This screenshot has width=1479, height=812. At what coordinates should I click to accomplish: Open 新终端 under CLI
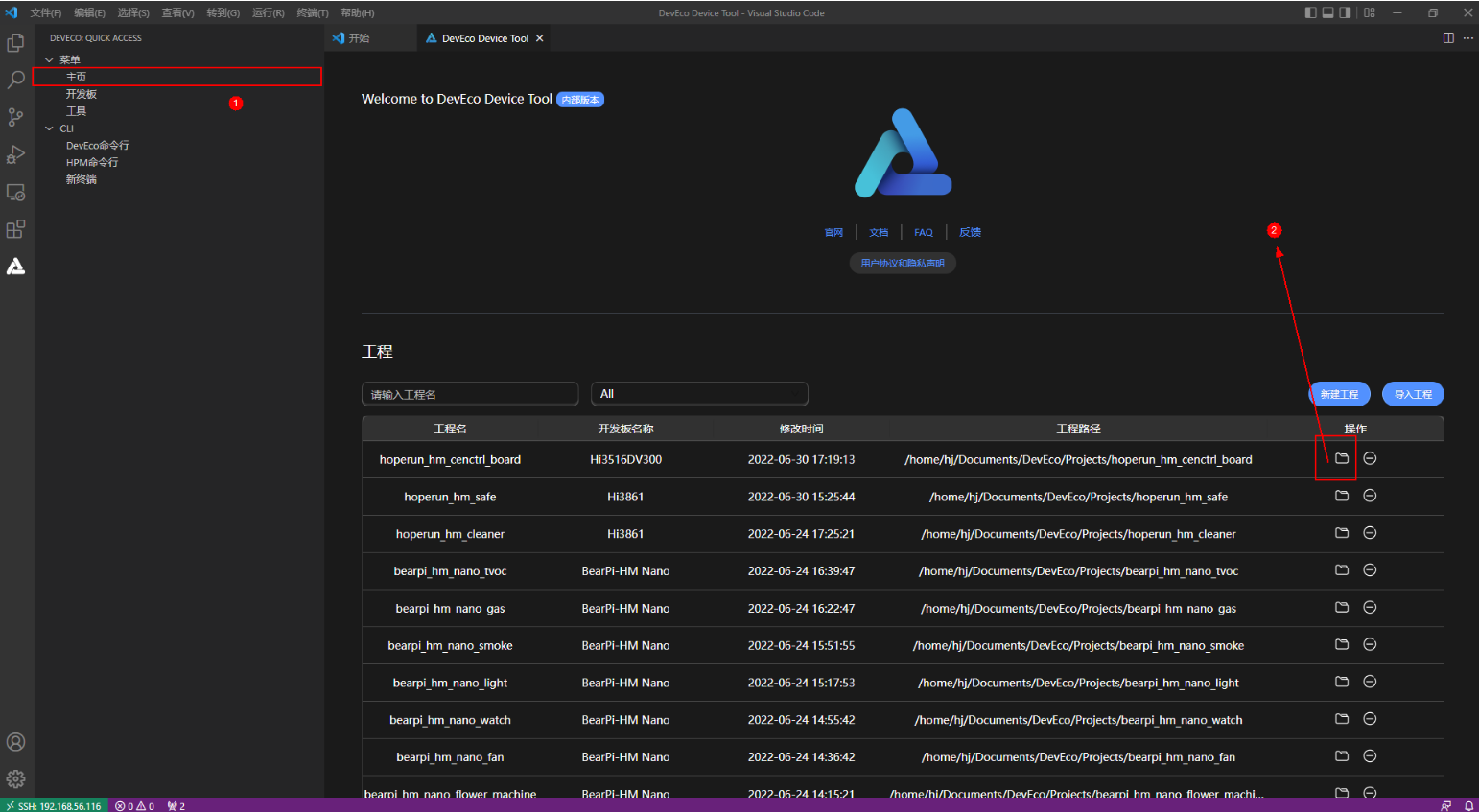pos(177,179)
